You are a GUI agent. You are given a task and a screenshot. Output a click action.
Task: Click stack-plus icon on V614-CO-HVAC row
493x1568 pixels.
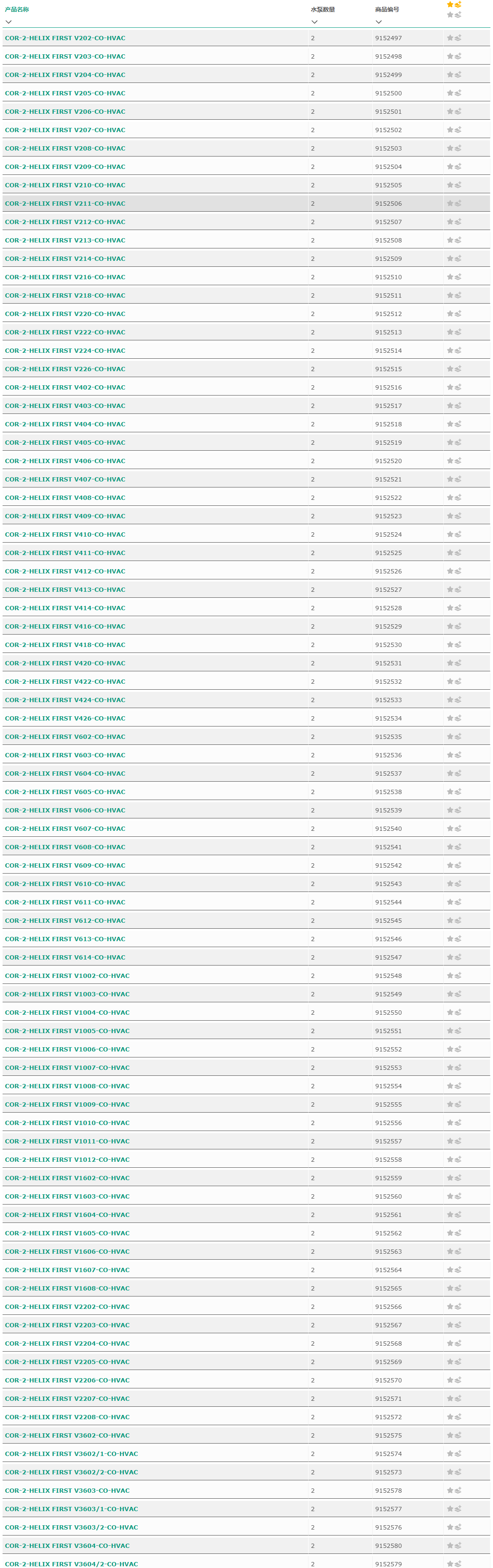(458, 957)
